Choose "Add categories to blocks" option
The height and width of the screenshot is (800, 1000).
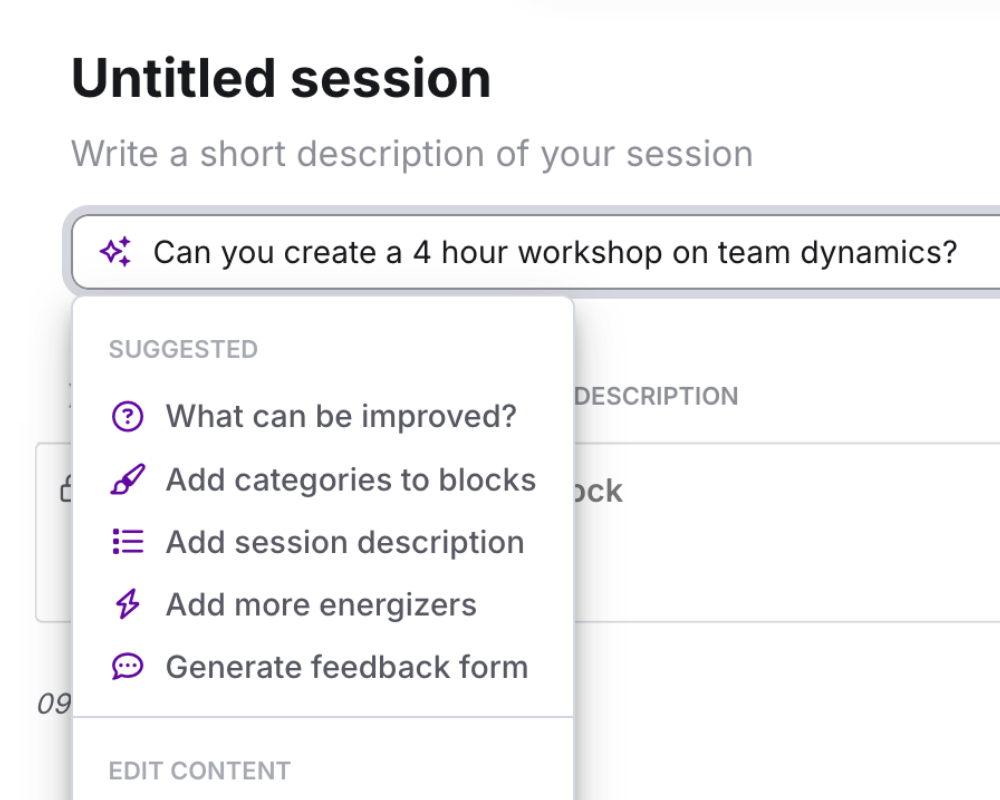[x=351, y=480]
